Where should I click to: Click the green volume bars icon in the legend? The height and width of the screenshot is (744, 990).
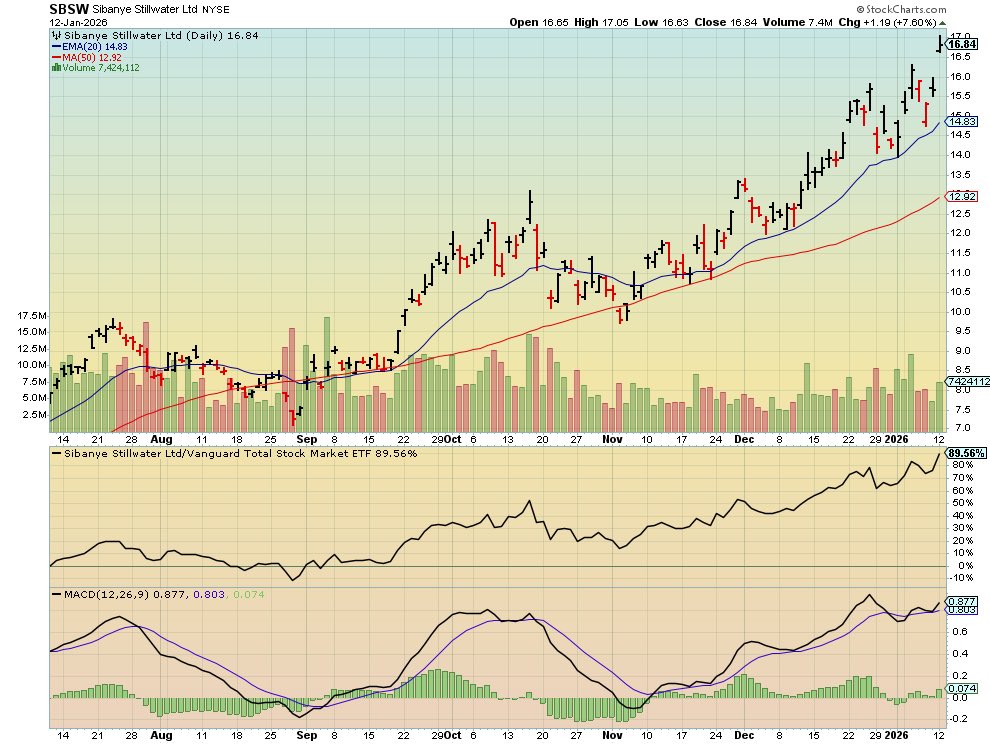pos(56,68)
